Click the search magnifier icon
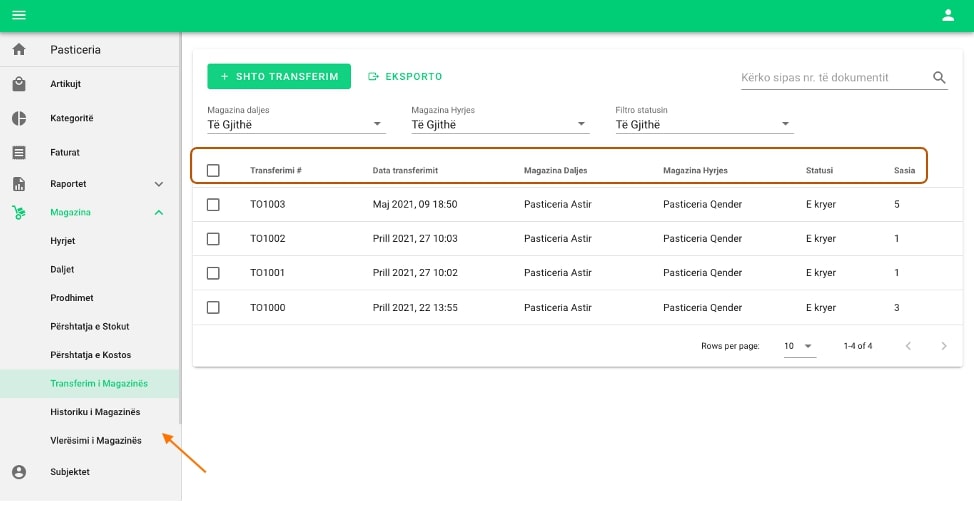974x528 pixels. pos(939,78)
